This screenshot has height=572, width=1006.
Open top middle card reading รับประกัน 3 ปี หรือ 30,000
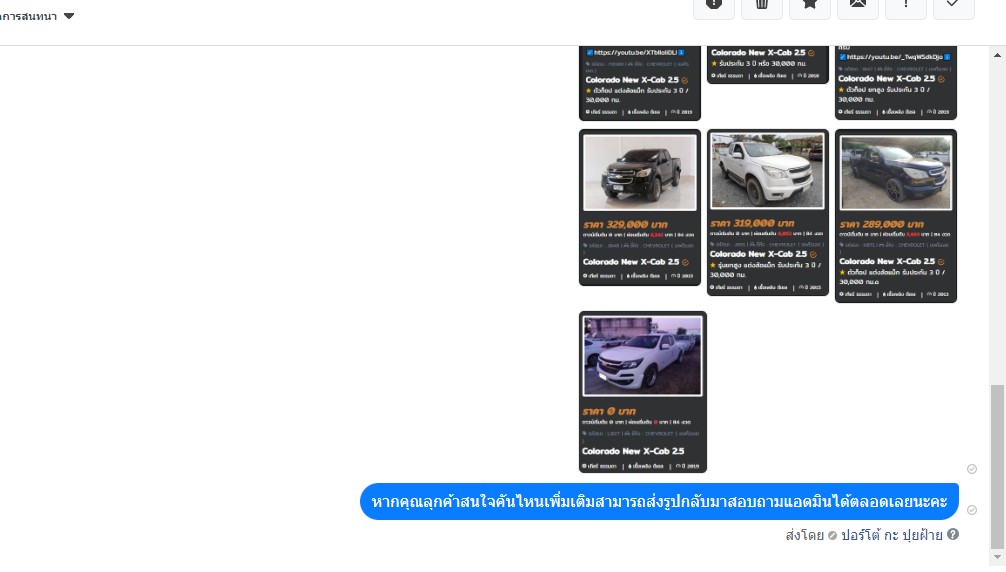(x=767, y=64)
